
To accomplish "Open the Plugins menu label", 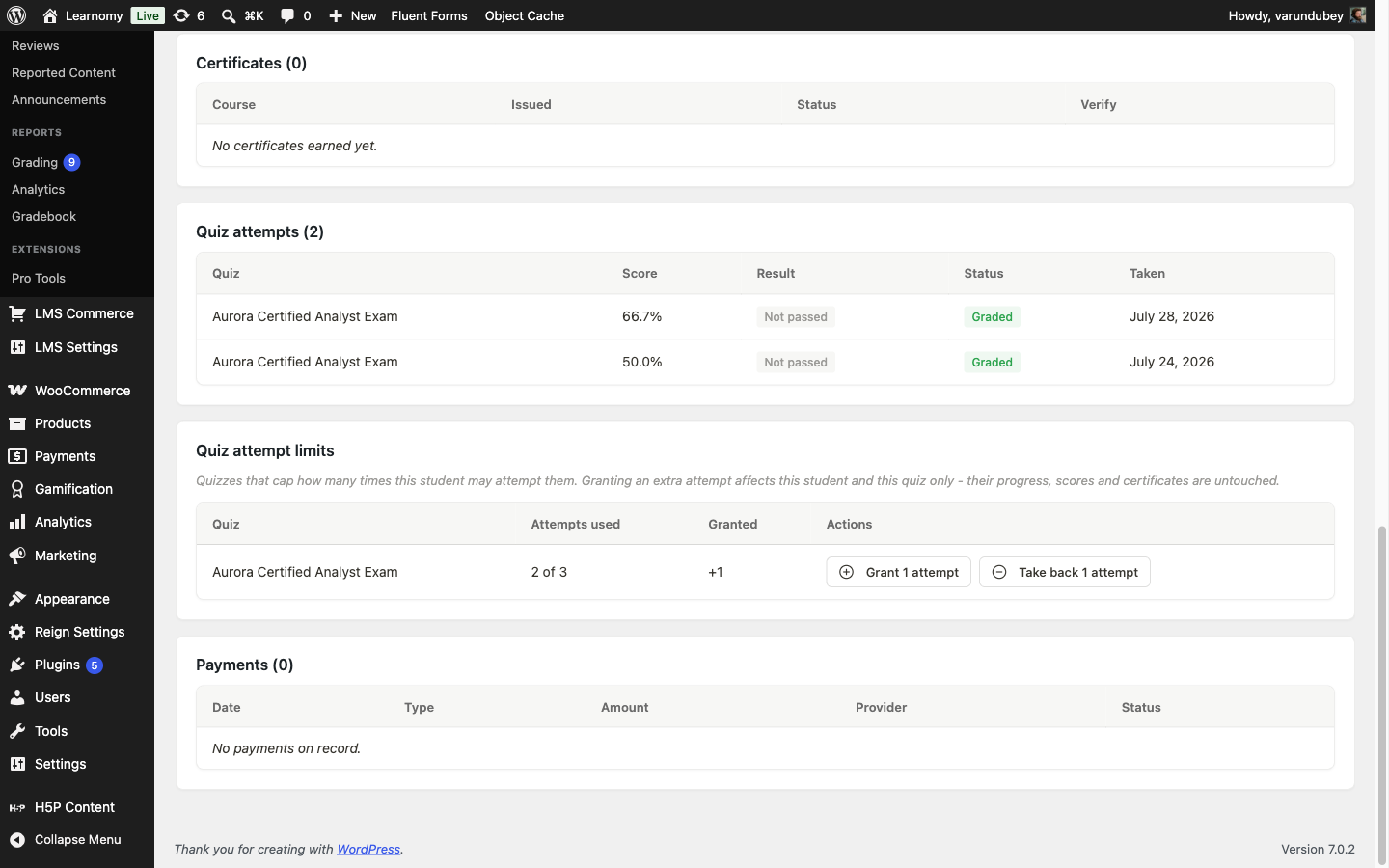I will 57,665.
